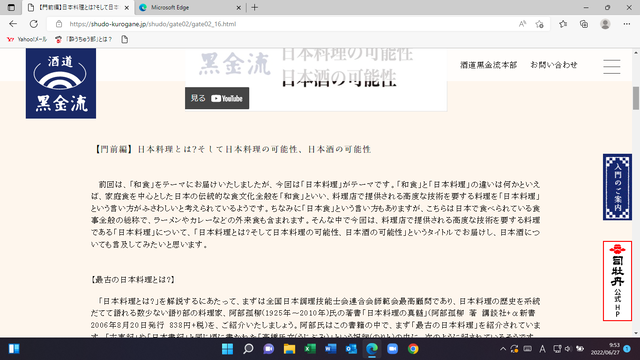Viewport: 640px width, 360px height.
Task: Open the clock showing 2022/06/27
Action: (605, 349)
